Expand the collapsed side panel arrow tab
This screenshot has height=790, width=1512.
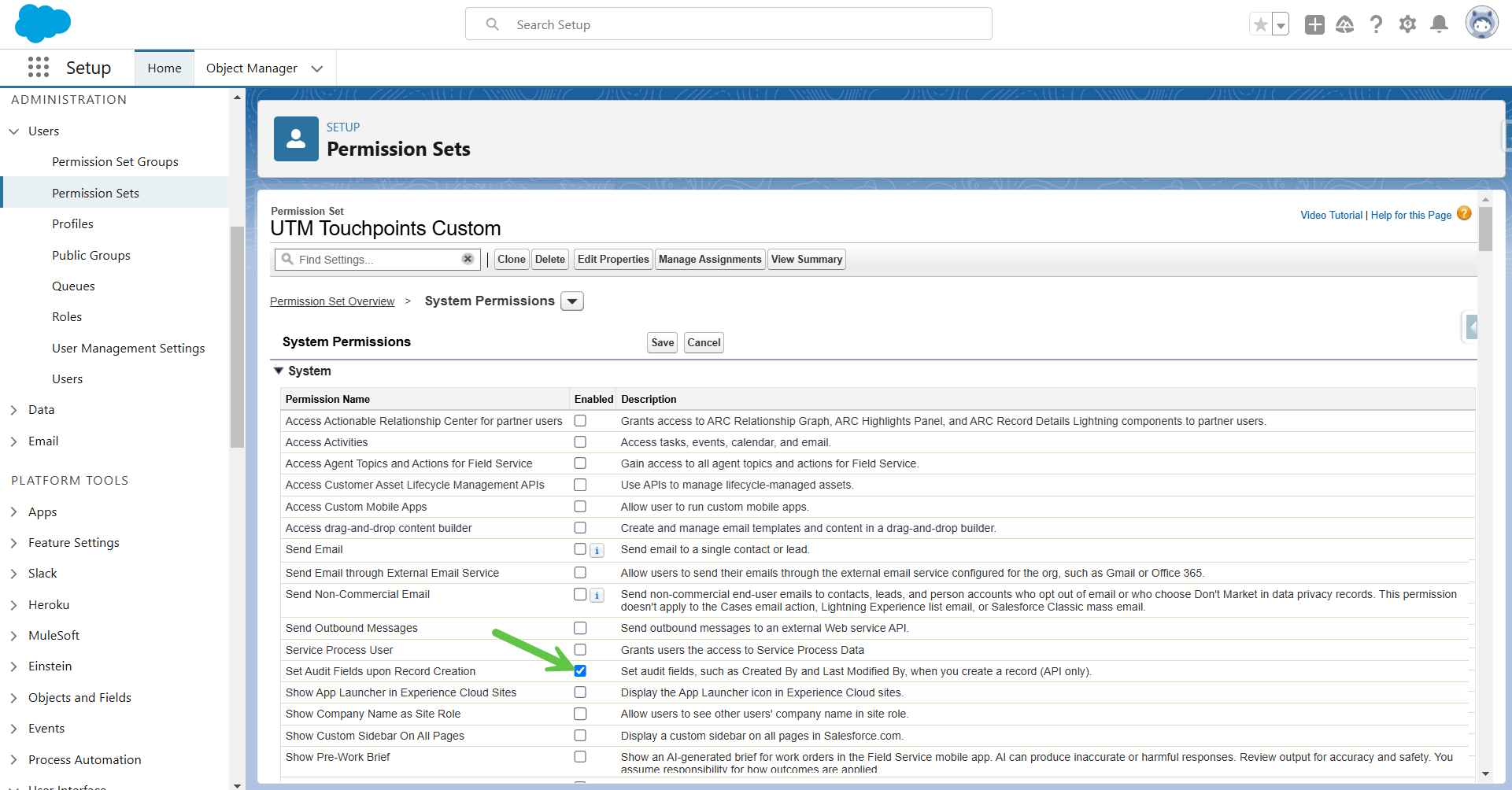[x=1470, y=327]
